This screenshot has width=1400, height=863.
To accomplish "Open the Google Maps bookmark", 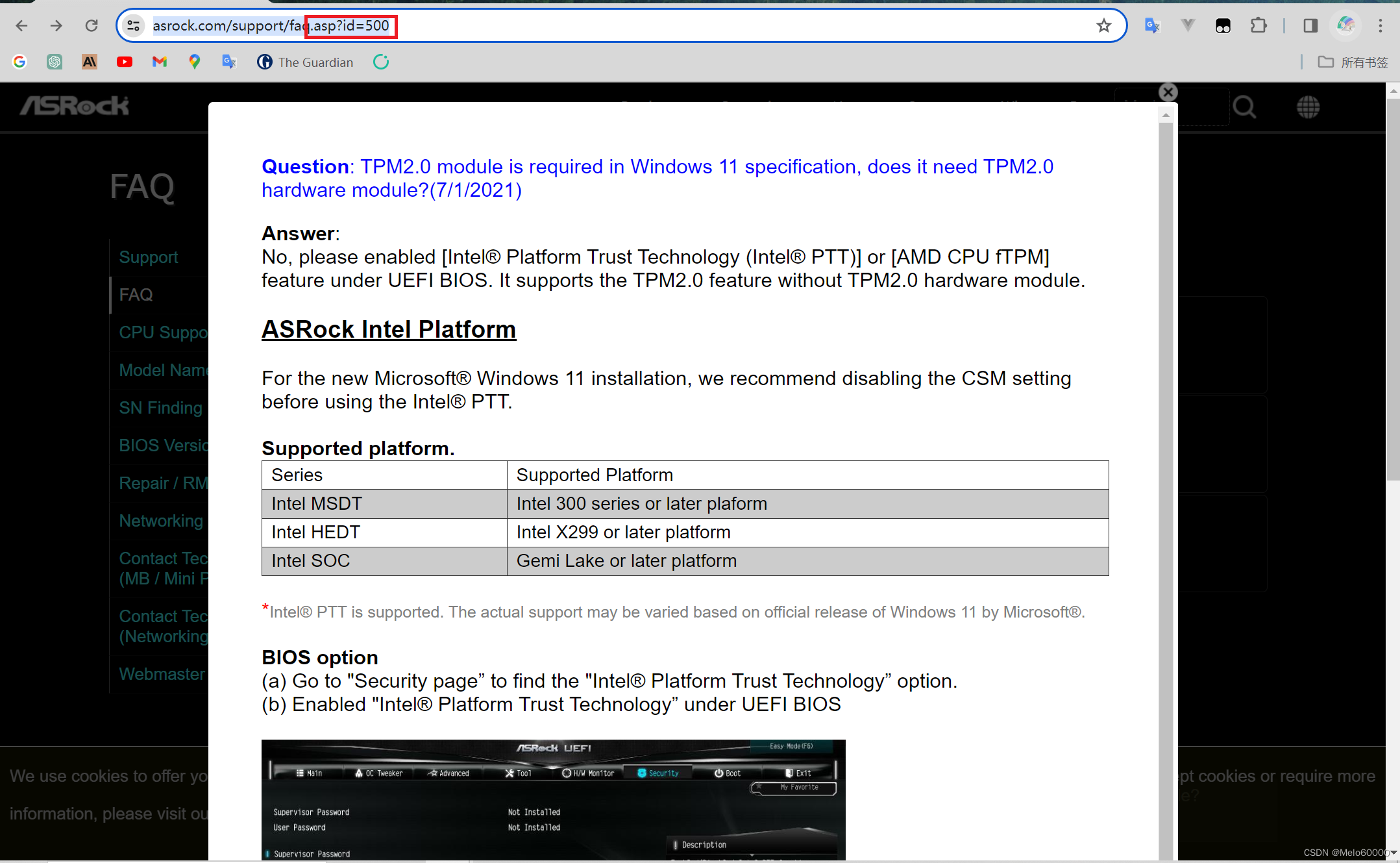I will coord(194,62).
